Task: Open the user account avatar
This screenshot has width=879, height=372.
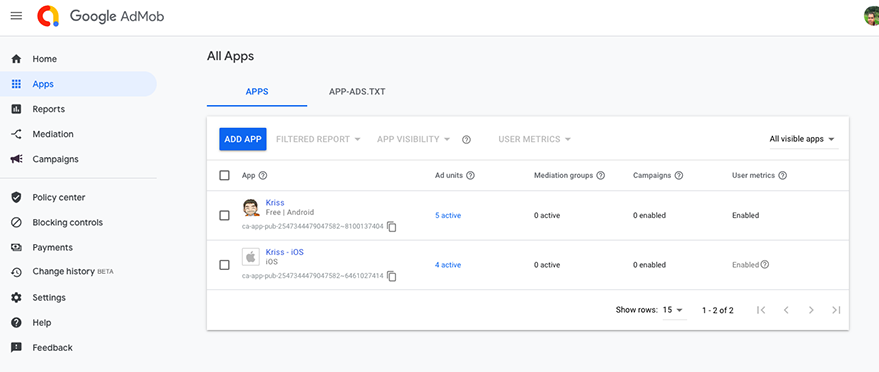Action: 872,16
